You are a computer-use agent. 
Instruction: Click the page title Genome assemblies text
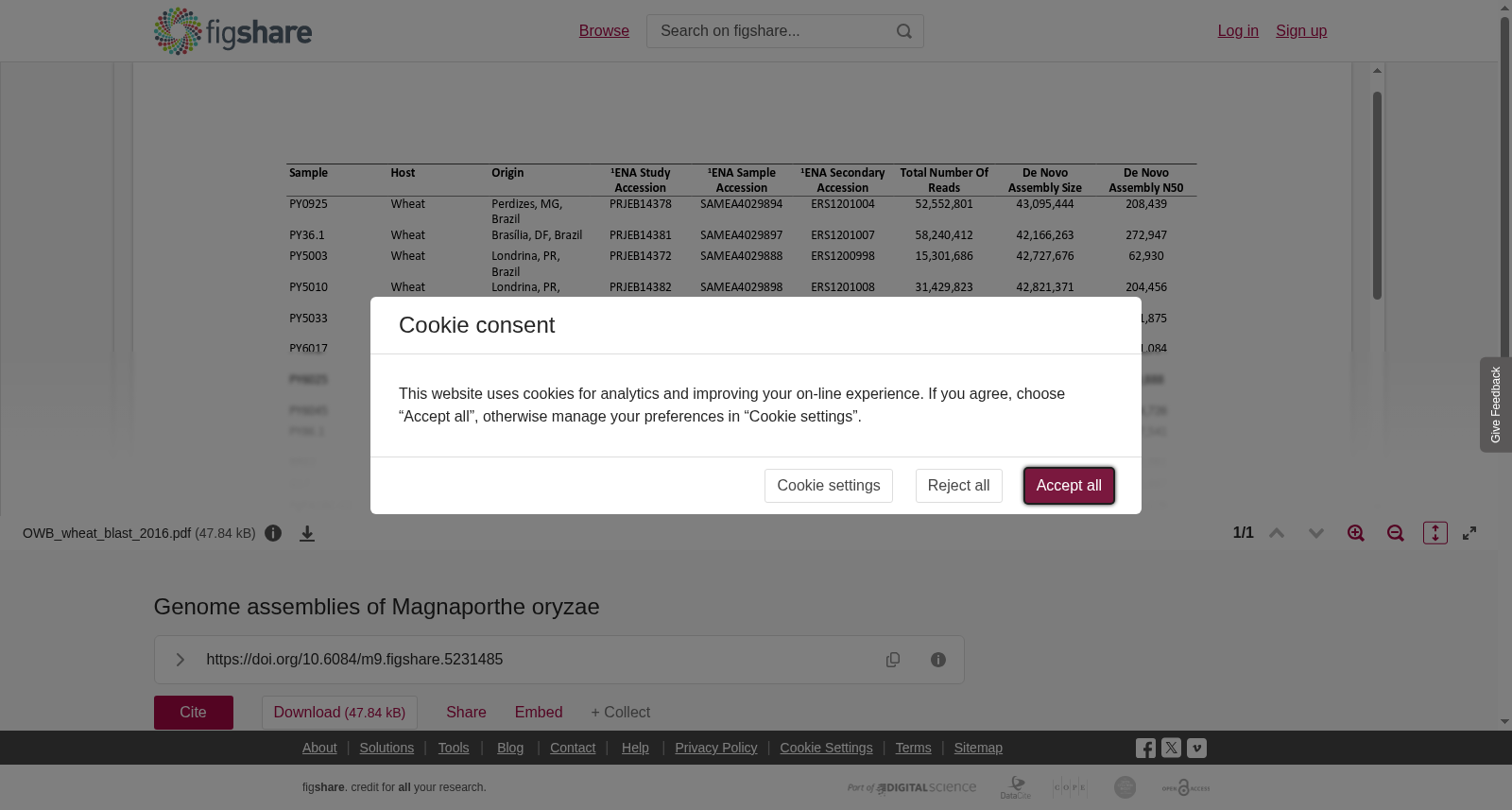point(377,607)
